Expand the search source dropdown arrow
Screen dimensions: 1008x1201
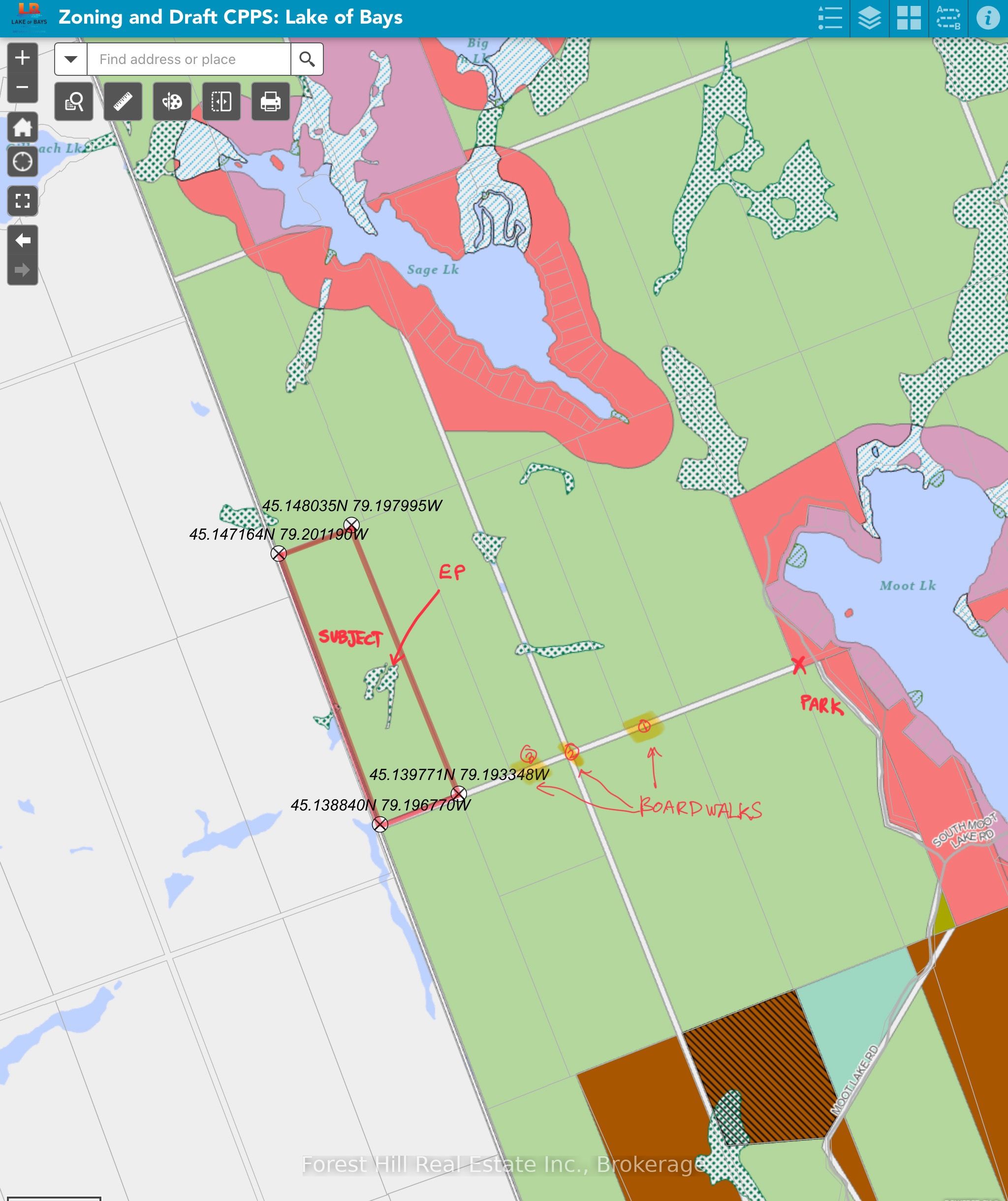pos(71,59)
